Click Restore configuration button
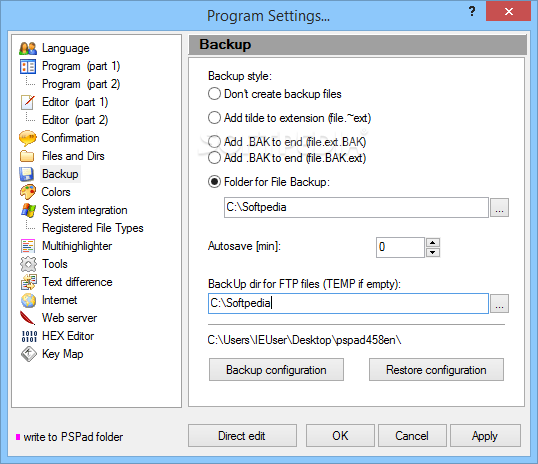The height and width of the screenshot is (464, 538). [436, 370]
